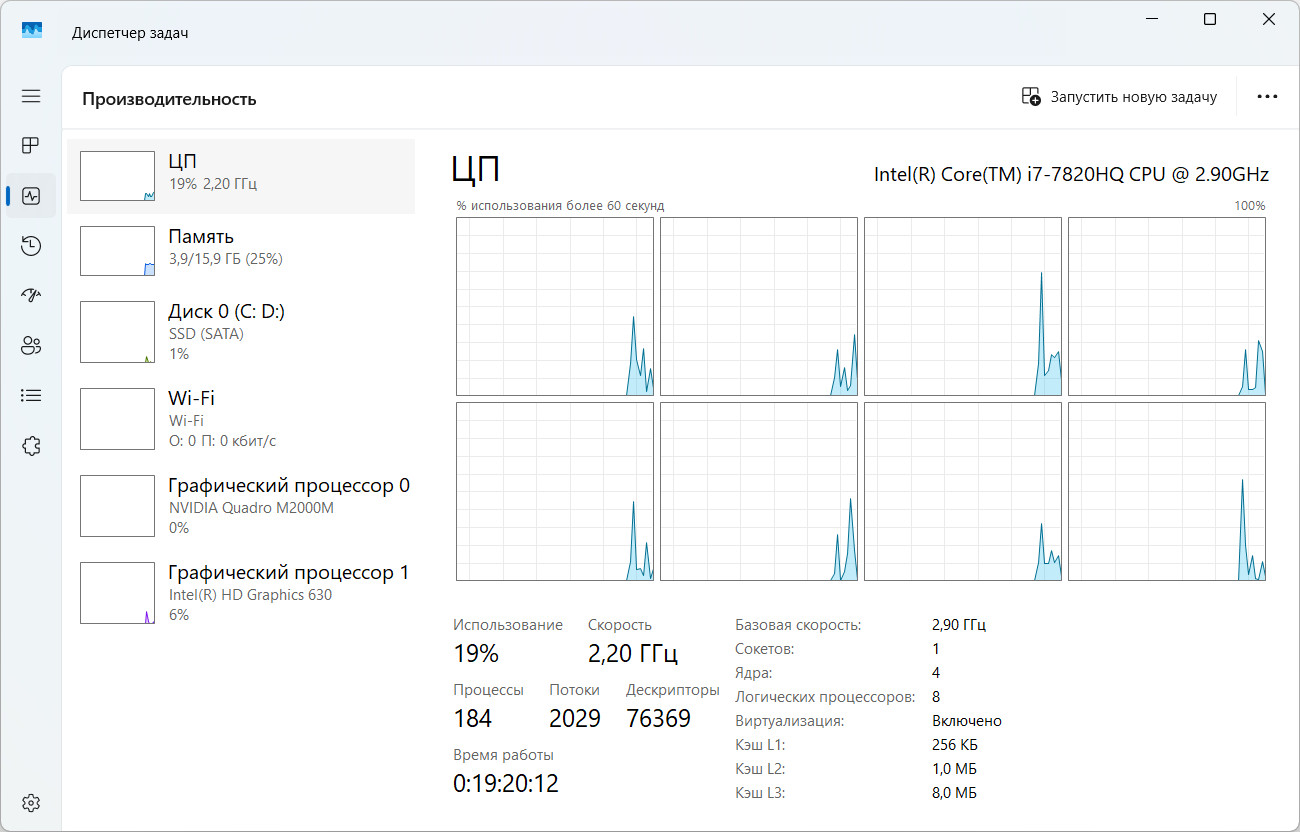This screenshot has width=1300, height=832.
Task: Open the Startup apps gauge icon
Action: pos(31,296)
